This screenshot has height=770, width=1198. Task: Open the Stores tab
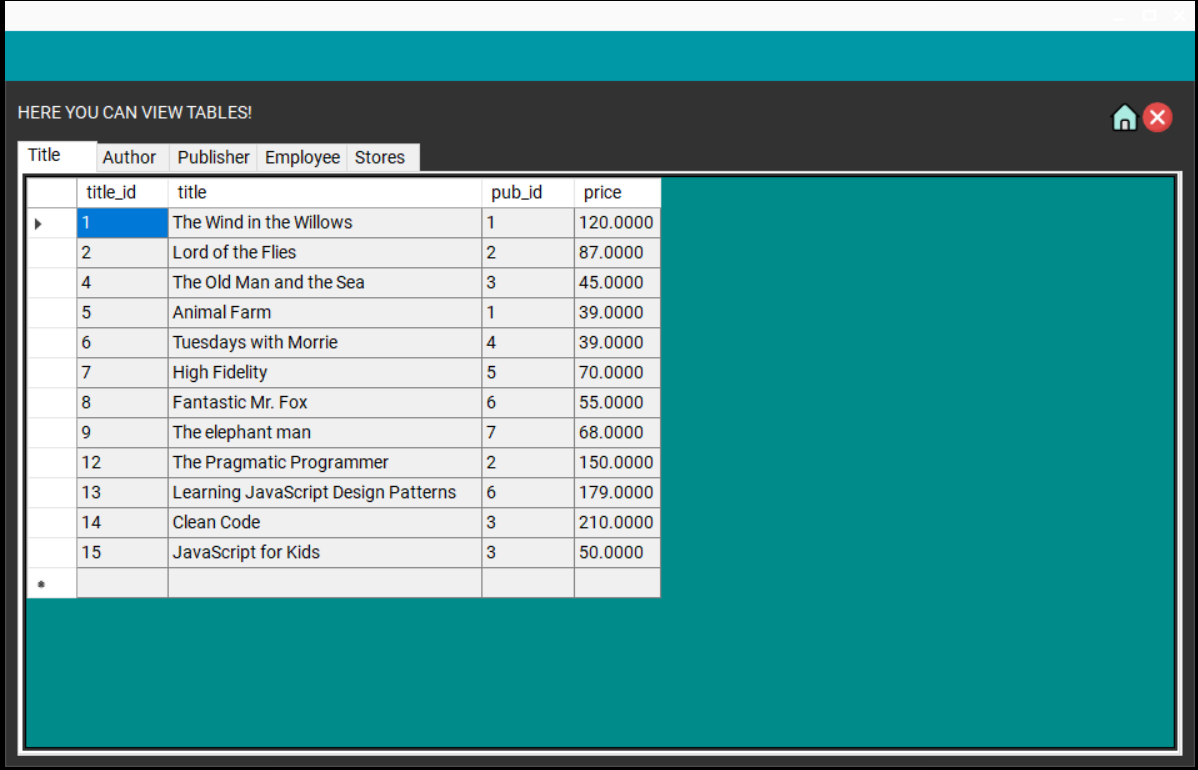[382, 157]
